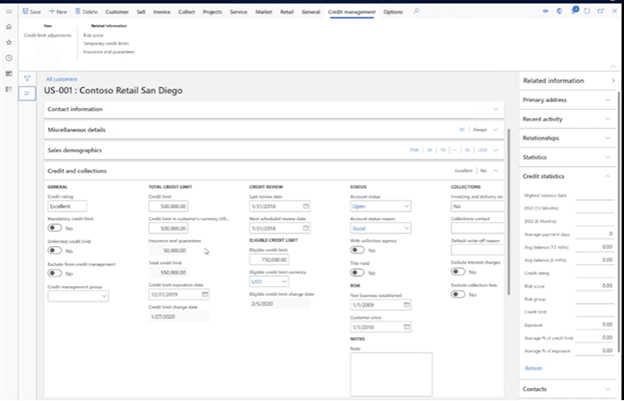Toggle Exclude from credit management switch
This screenshot has height=401, width=624.
pos(55,273)
